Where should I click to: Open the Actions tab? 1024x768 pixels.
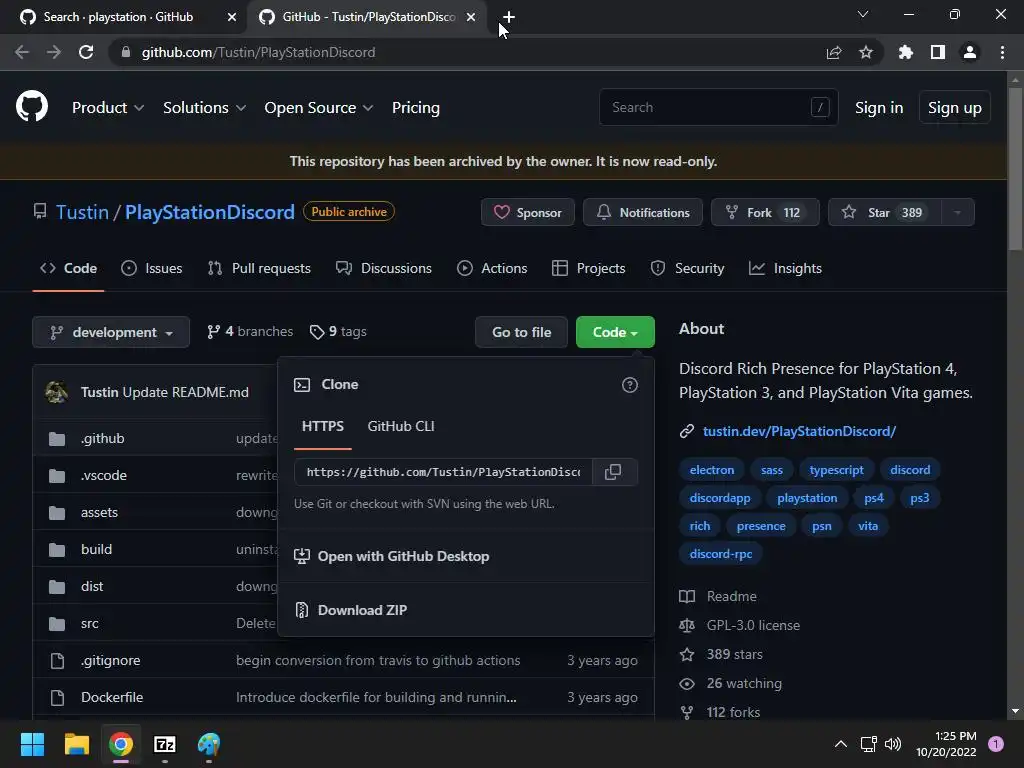click(492, 268)
